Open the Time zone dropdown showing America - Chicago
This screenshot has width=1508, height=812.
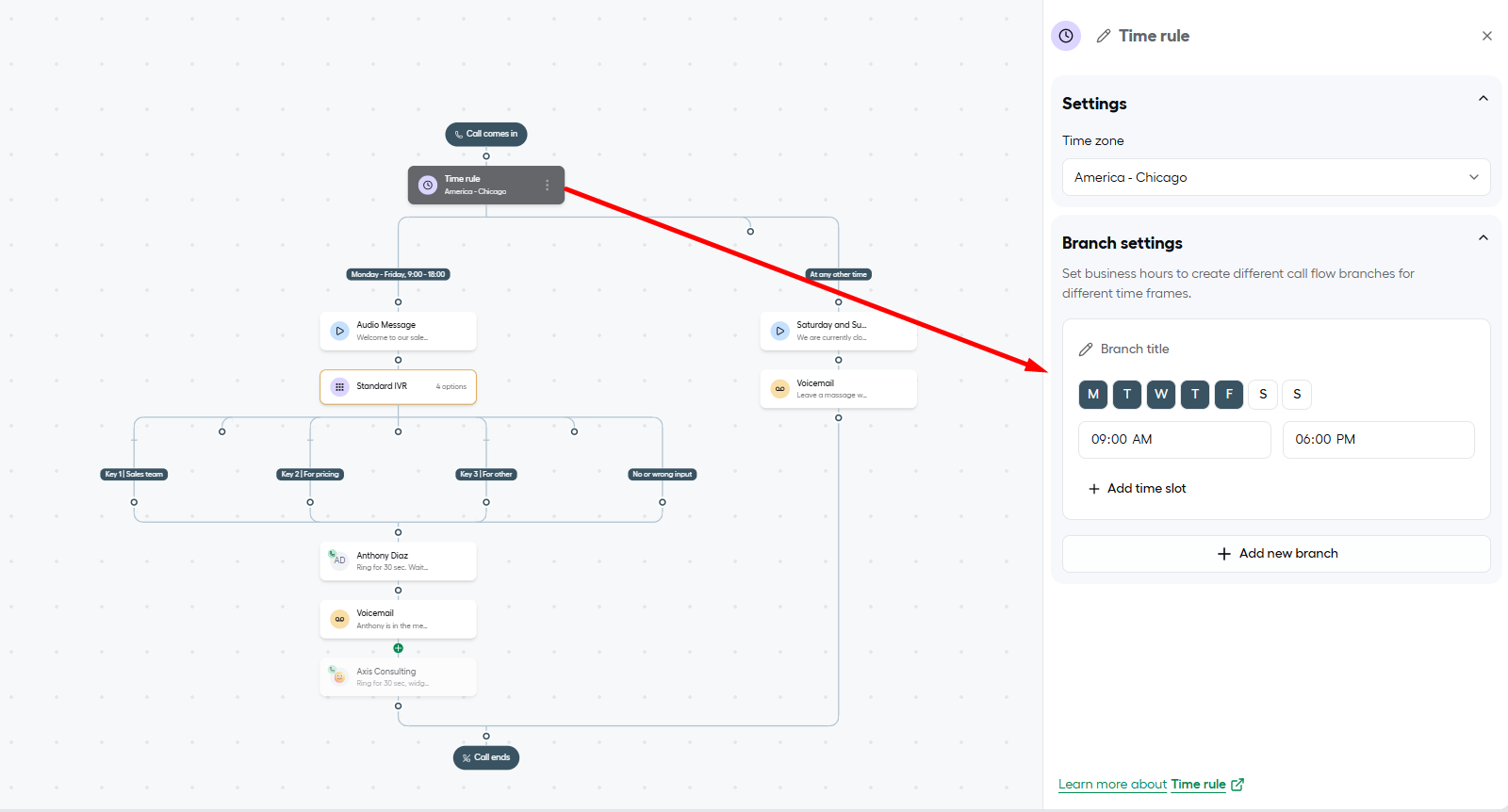click(x=1276, y=177)
